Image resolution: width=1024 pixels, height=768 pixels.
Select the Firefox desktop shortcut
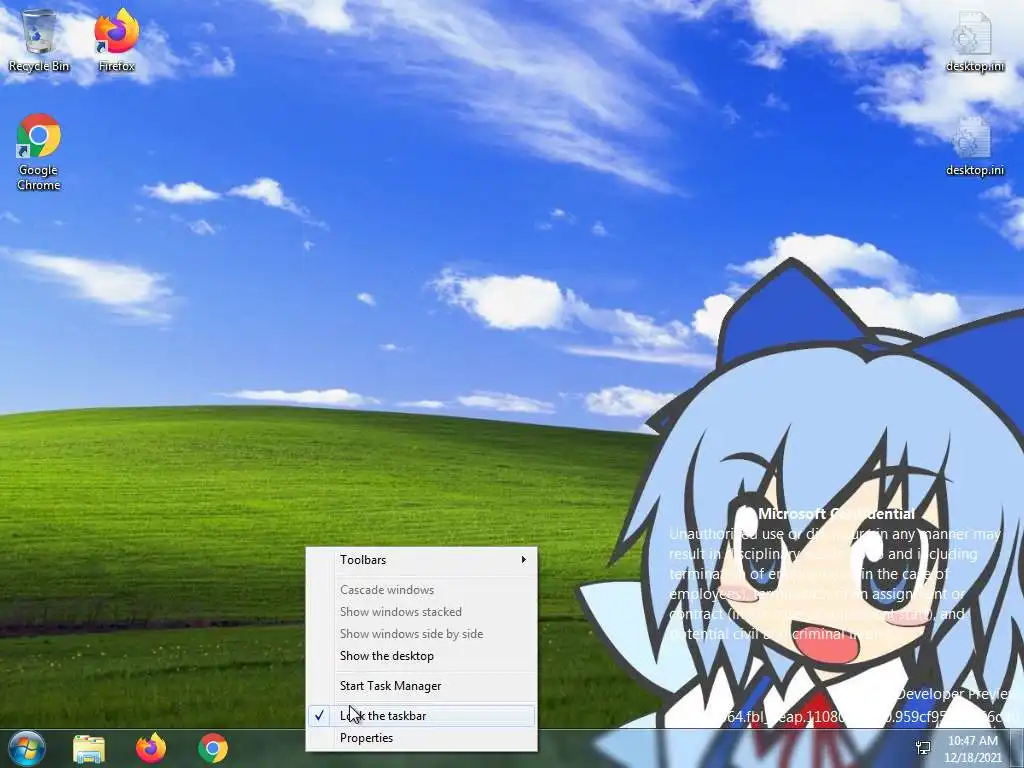pyautogui.click(x=117, y=40)
